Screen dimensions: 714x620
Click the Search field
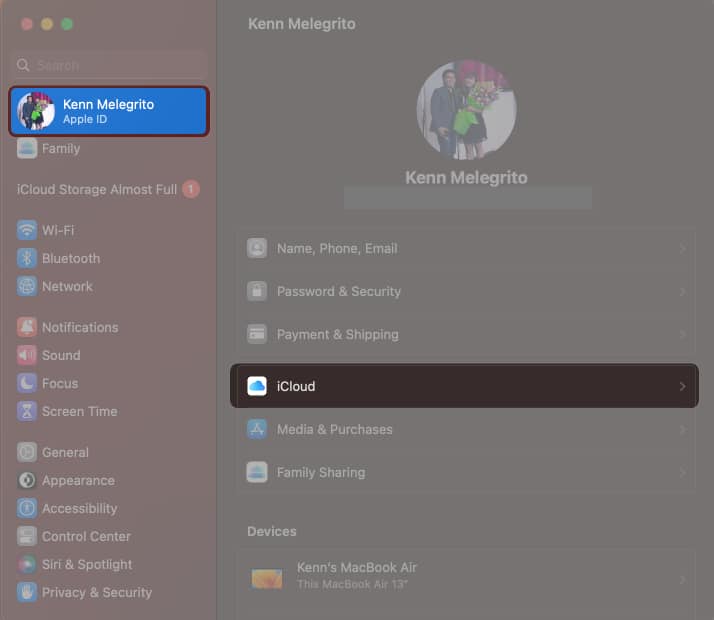[109, 65]
